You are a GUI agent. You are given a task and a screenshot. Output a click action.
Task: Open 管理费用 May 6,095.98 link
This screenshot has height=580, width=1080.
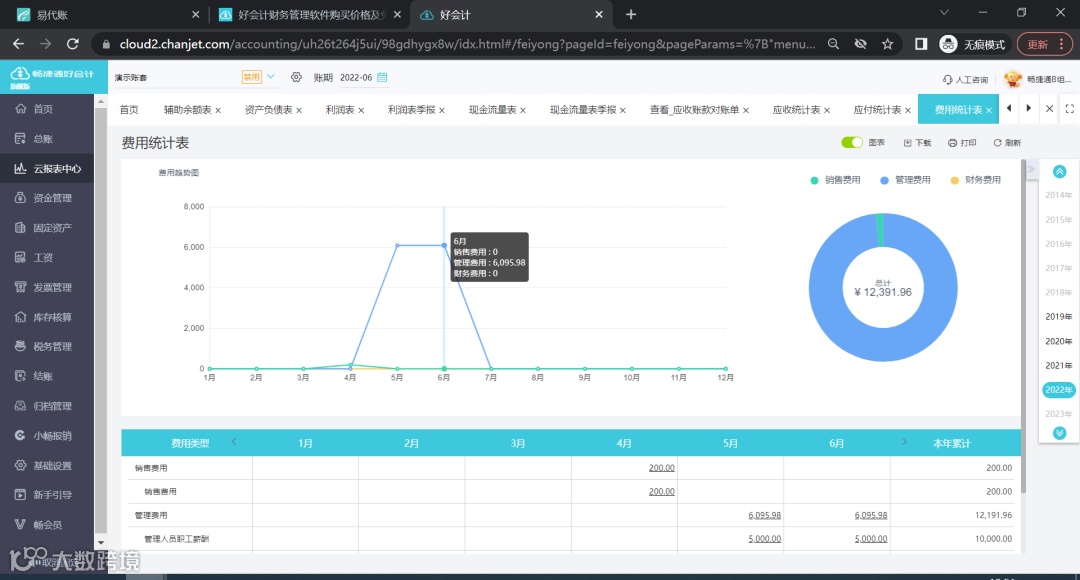(x=765, y=515)
